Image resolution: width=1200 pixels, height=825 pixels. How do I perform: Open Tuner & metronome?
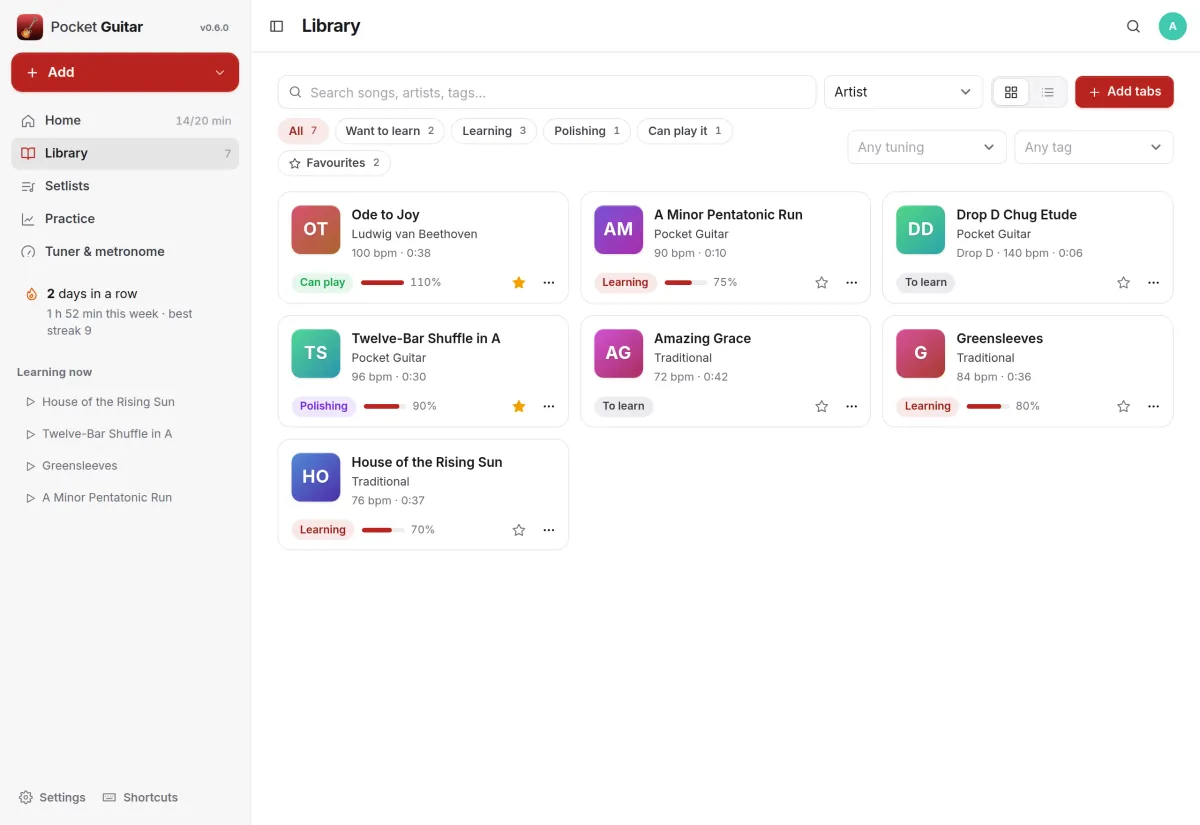click(x=125, y=252)
